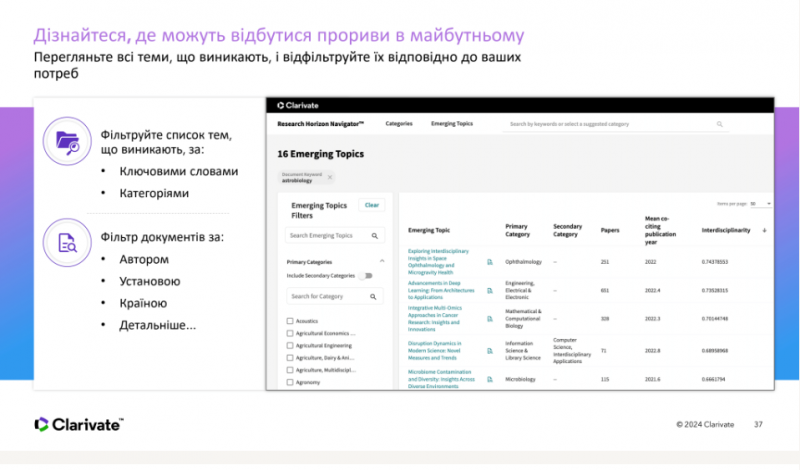Click slide page number 37

point(758,425)
